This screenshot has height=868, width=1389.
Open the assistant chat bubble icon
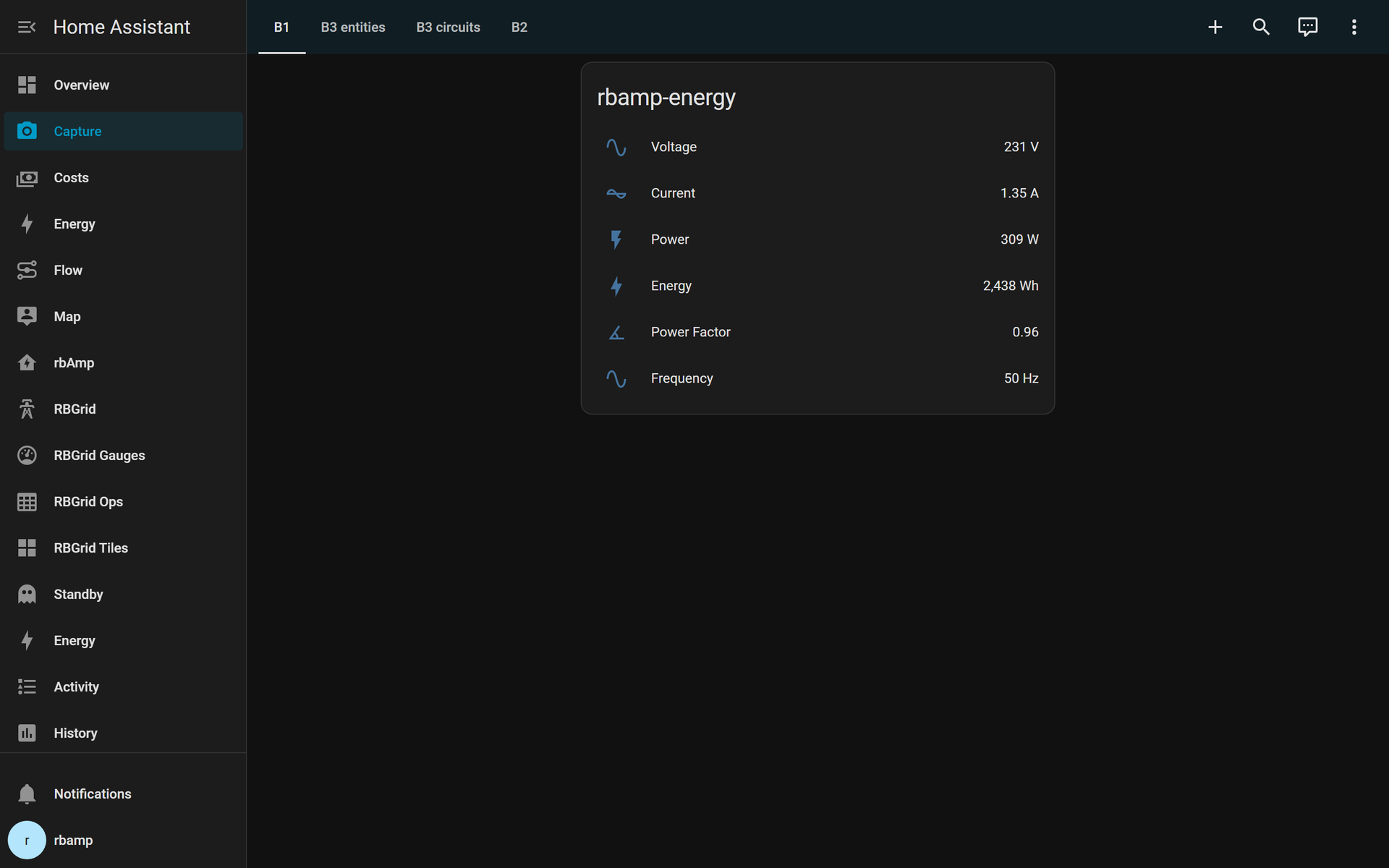coord(1308,27)
